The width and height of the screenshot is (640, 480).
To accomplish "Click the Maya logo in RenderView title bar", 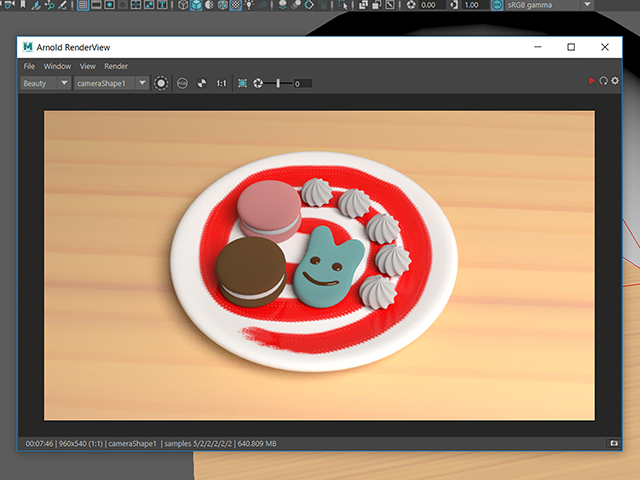I will point(27,47).
